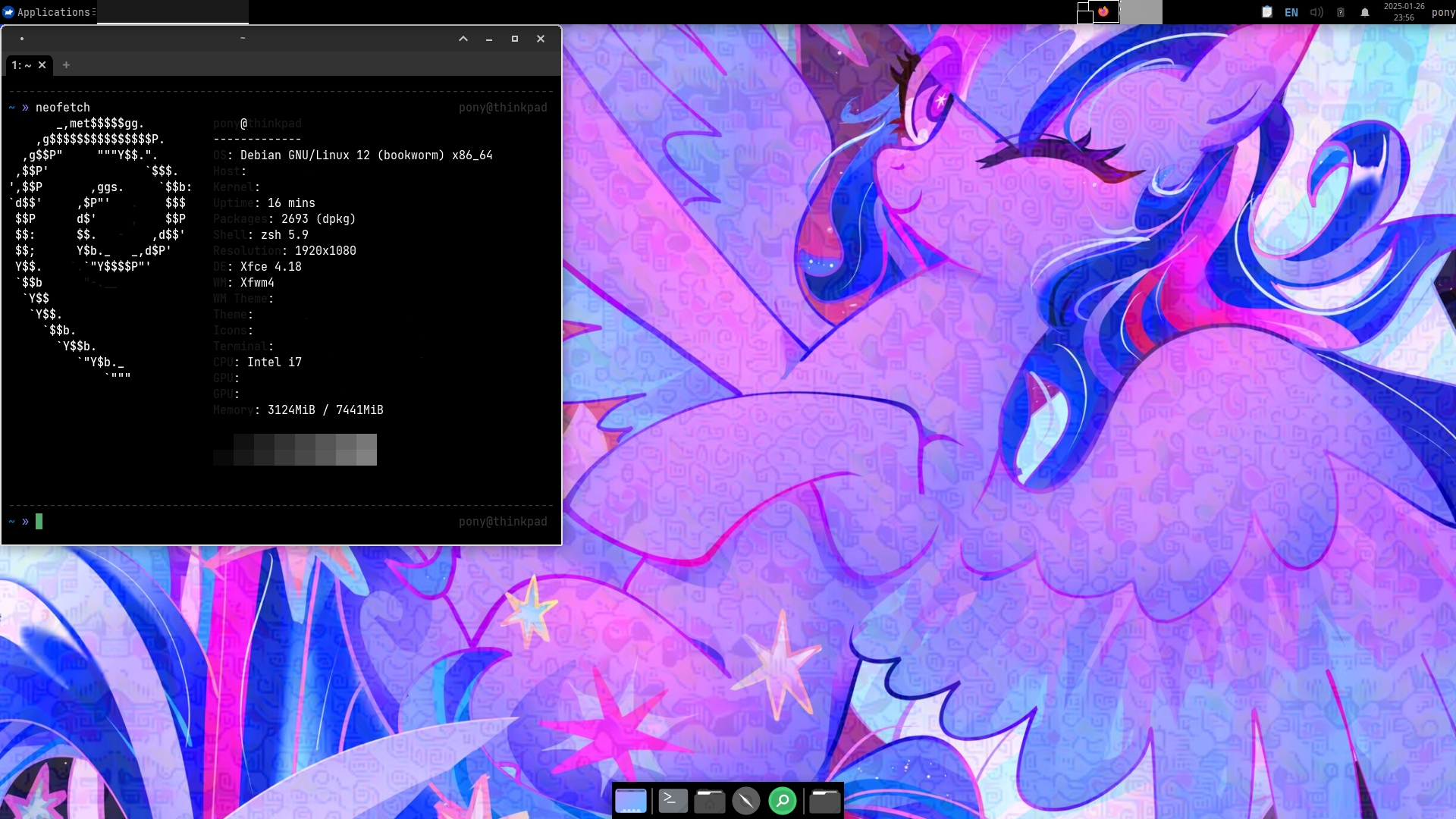This screenshot has height=819, width=1456.
Task: Open the rightmost folder icon in the dock
Action: click(825, 801)
